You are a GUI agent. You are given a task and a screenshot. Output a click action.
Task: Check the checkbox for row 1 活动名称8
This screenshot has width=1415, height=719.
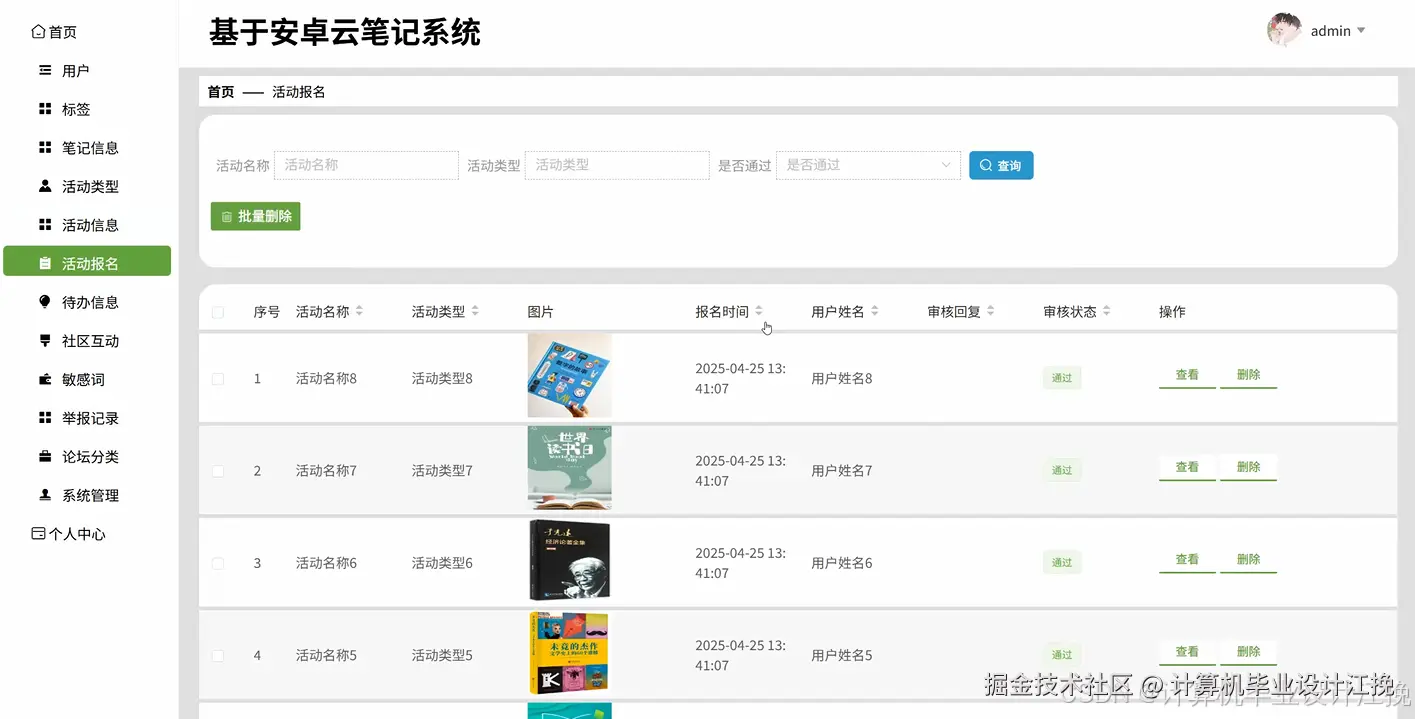[x=218, y=378]
